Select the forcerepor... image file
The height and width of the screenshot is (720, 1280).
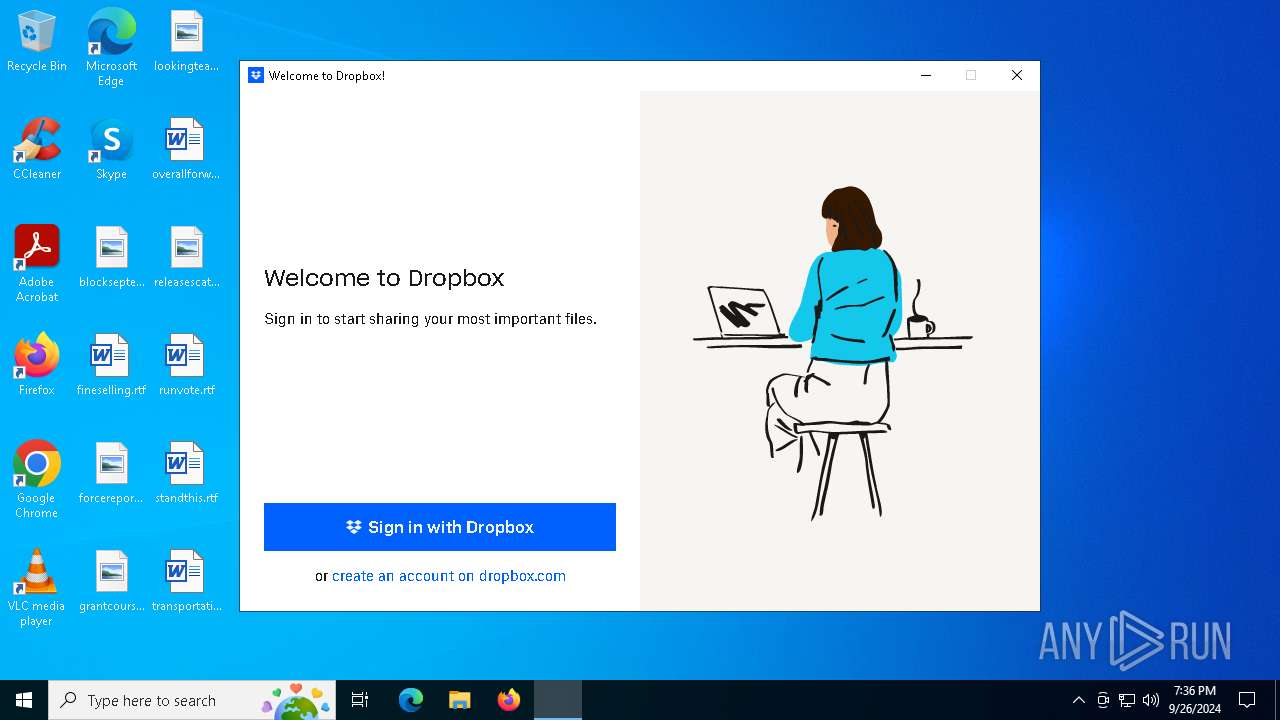click(x=111, y=474)
